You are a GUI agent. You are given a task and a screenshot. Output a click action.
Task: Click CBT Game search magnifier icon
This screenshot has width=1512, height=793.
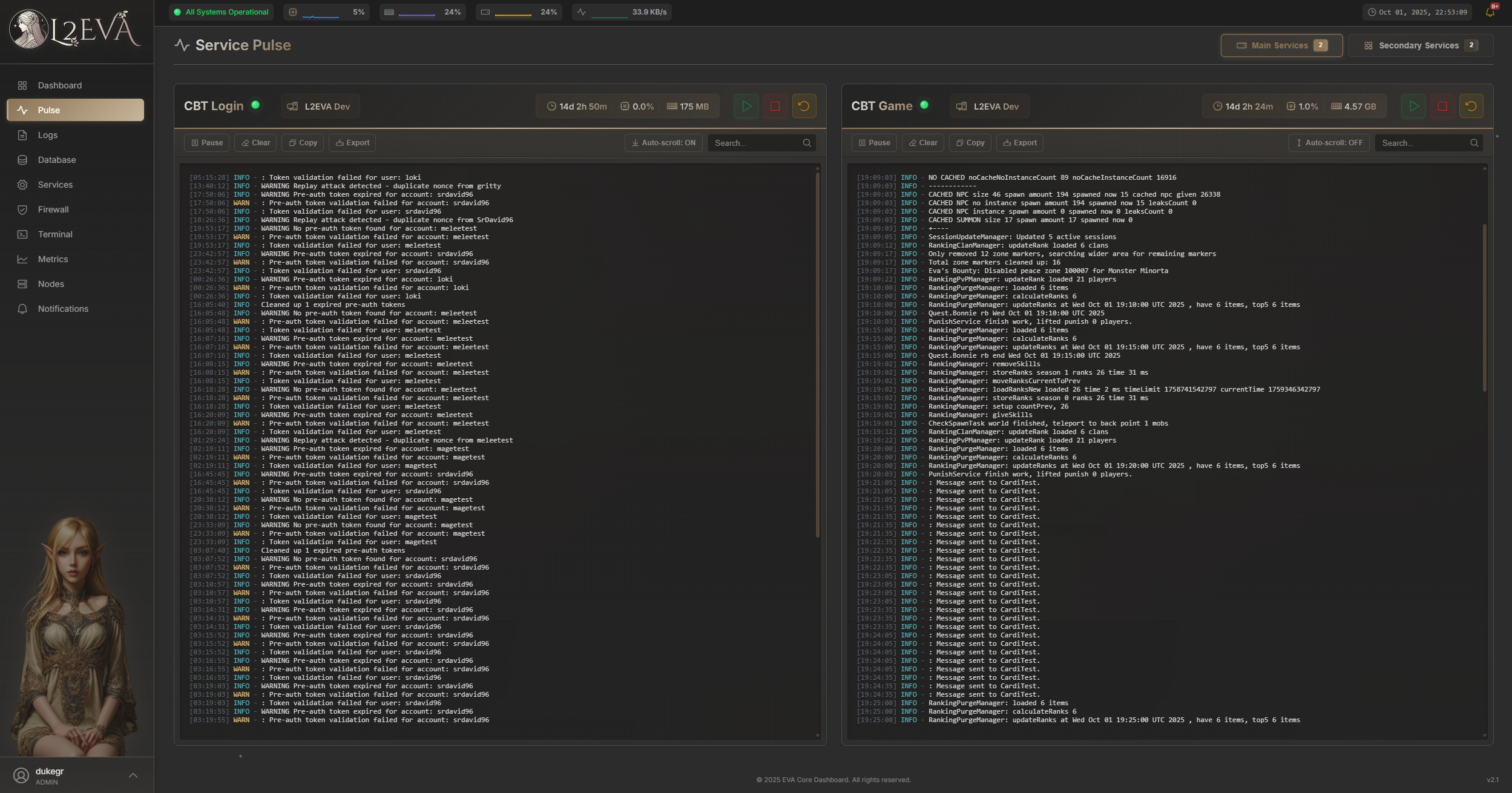pos(1474,143)
